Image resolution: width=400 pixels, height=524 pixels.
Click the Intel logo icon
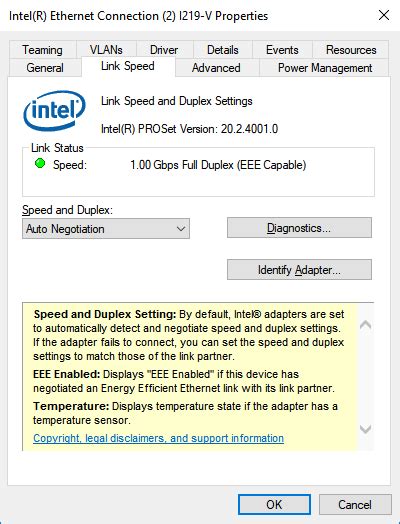tap(54, 111)
